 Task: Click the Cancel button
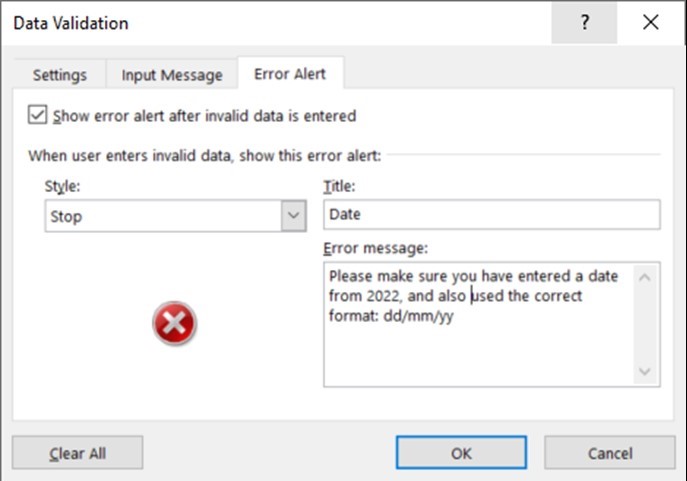click(x=609, y=453)
